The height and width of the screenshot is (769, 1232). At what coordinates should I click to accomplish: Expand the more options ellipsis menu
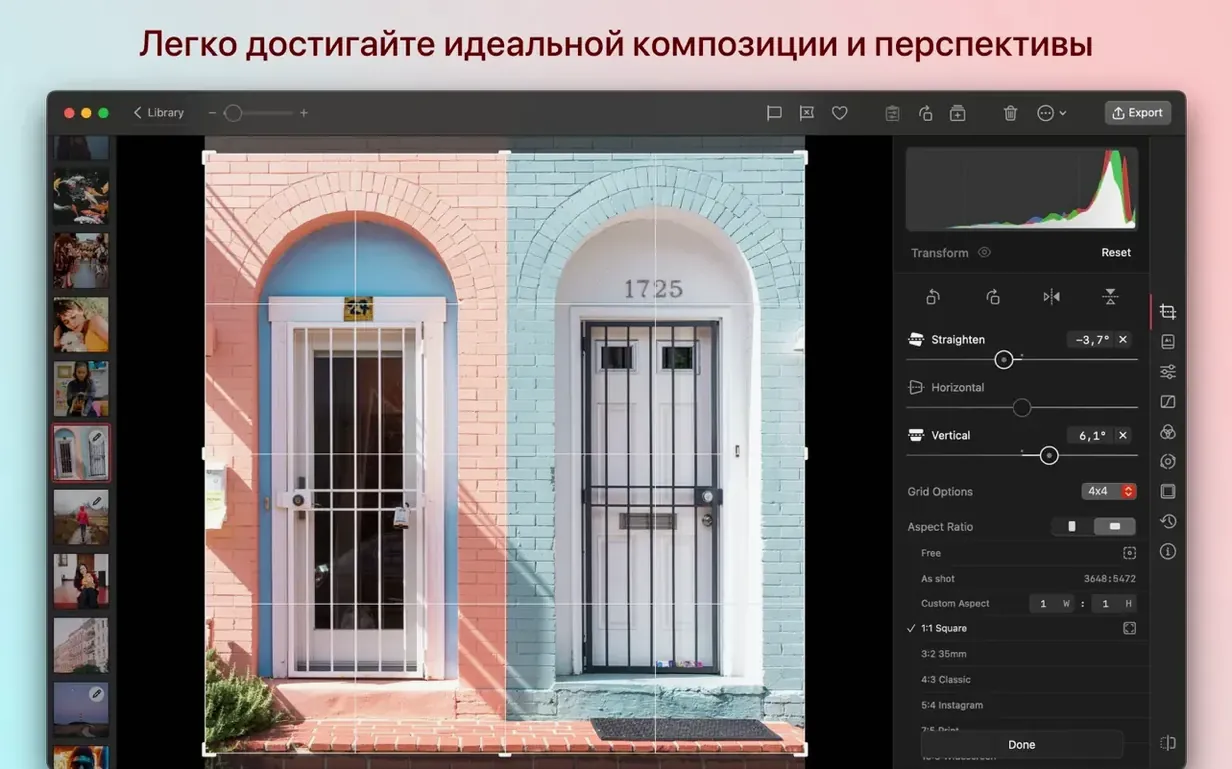[1051, 113]
